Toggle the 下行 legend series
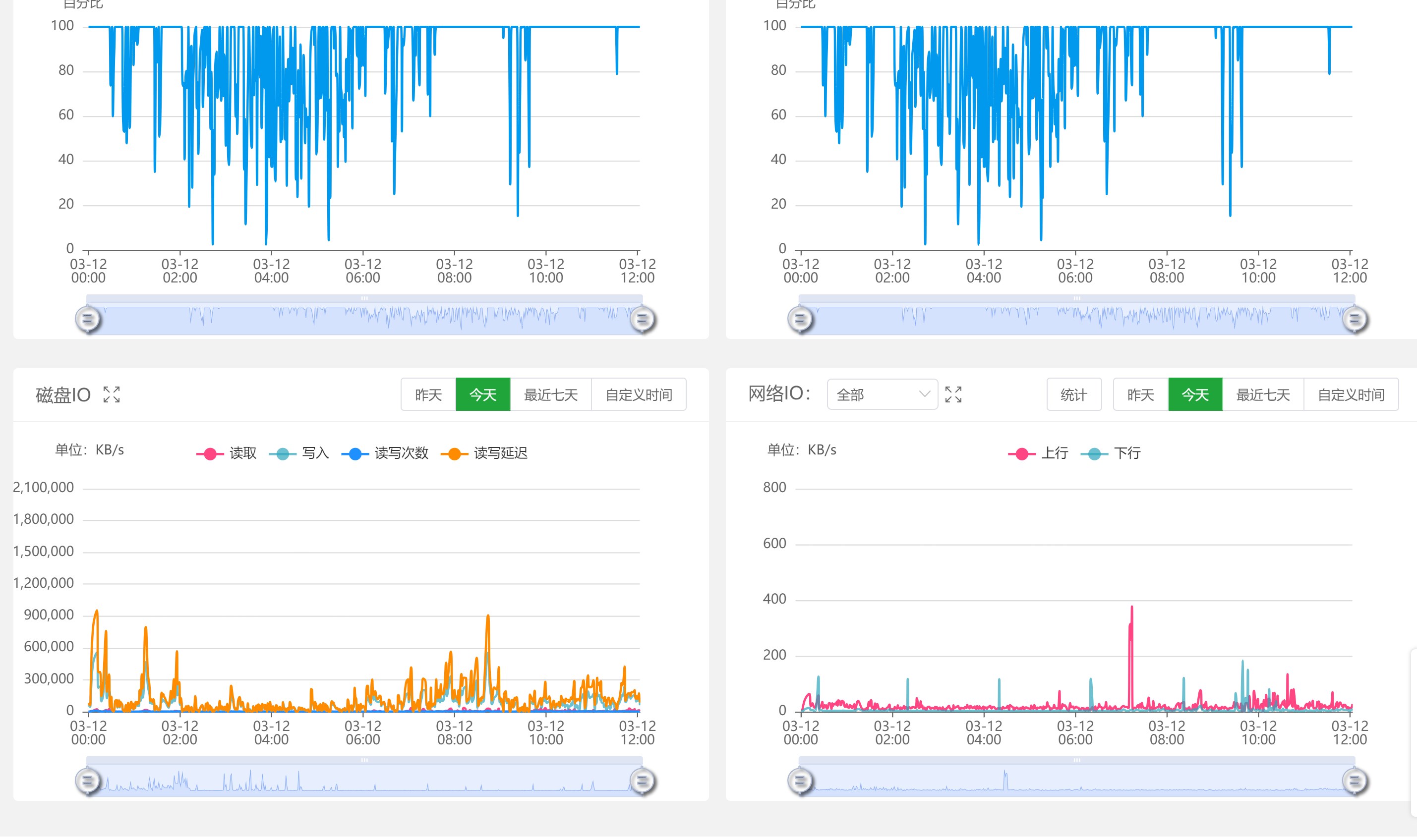Image resolution: width=1417 pixels, height=840 pixels. [1111, 453]
